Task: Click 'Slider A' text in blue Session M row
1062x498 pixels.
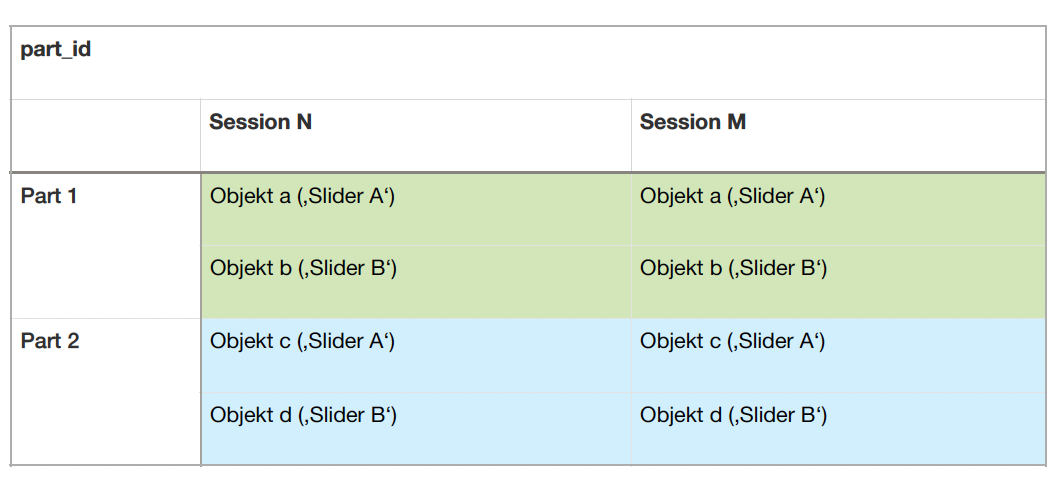Action: (x=776, y=341)
